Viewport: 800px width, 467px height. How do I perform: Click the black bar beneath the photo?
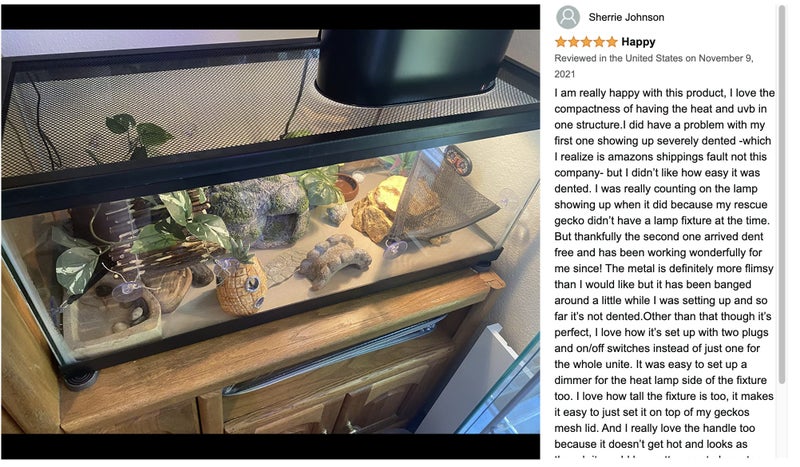pyautogui.click(x=270, y=446)
